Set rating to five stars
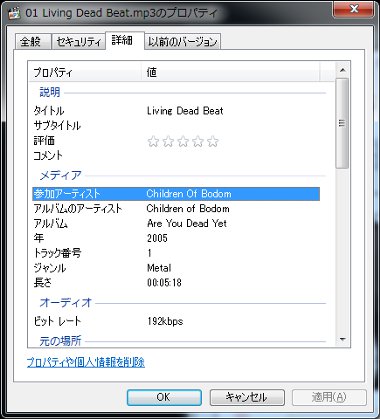The height and width of the screenshot is (419, 380). (213, 141)
